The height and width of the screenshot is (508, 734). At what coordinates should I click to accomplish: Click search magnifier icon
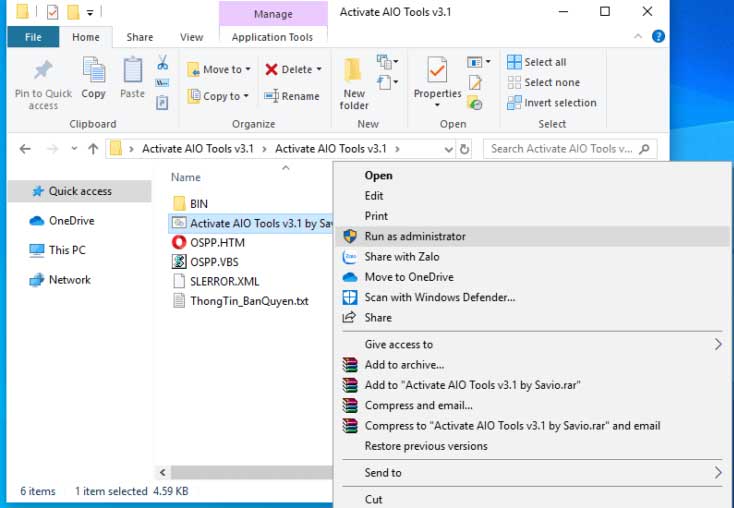pos(645,149)
